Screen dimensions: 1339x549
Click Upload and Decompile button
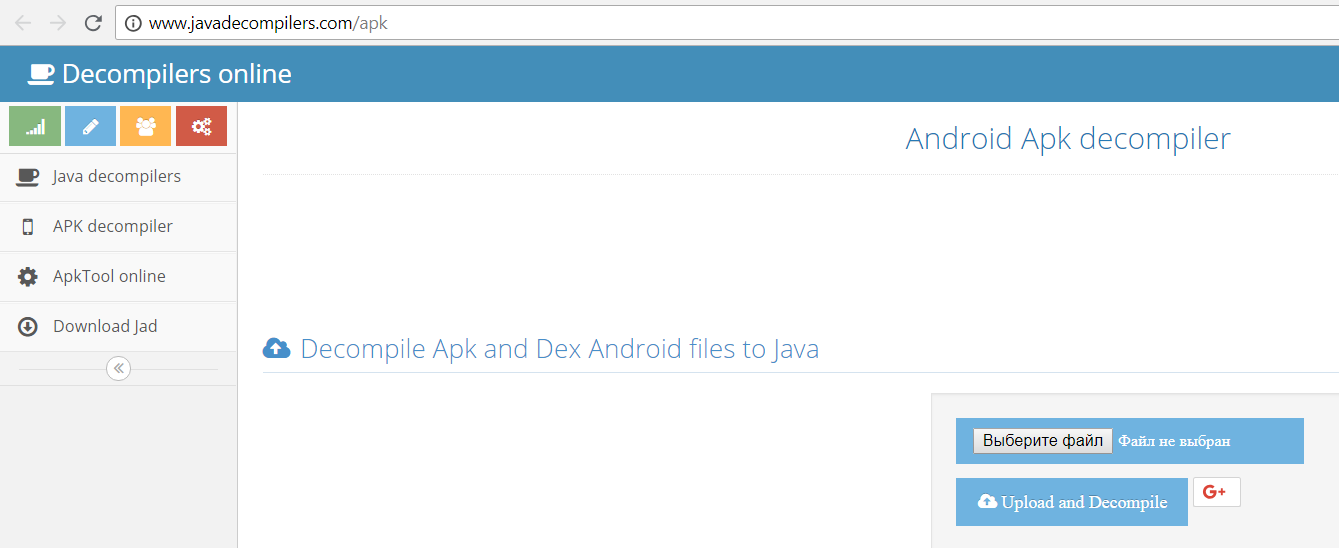1072,502
